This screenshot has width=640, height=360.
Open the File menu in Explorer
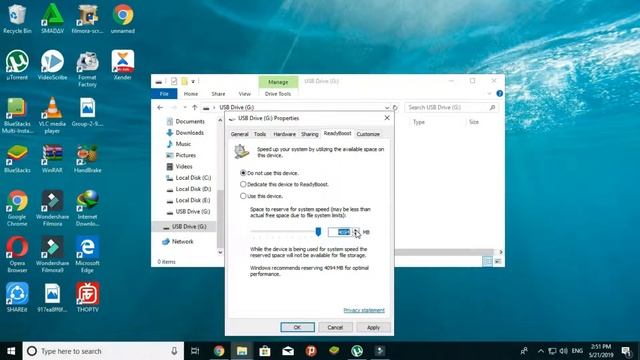(x=164, y=94)
